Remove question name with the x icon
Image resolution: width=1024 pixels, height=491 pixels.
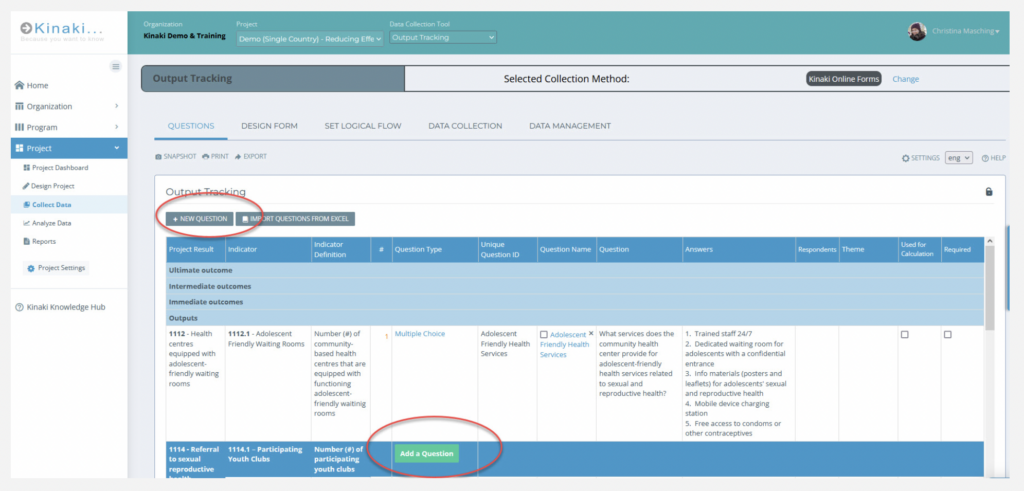coord(591,333)
